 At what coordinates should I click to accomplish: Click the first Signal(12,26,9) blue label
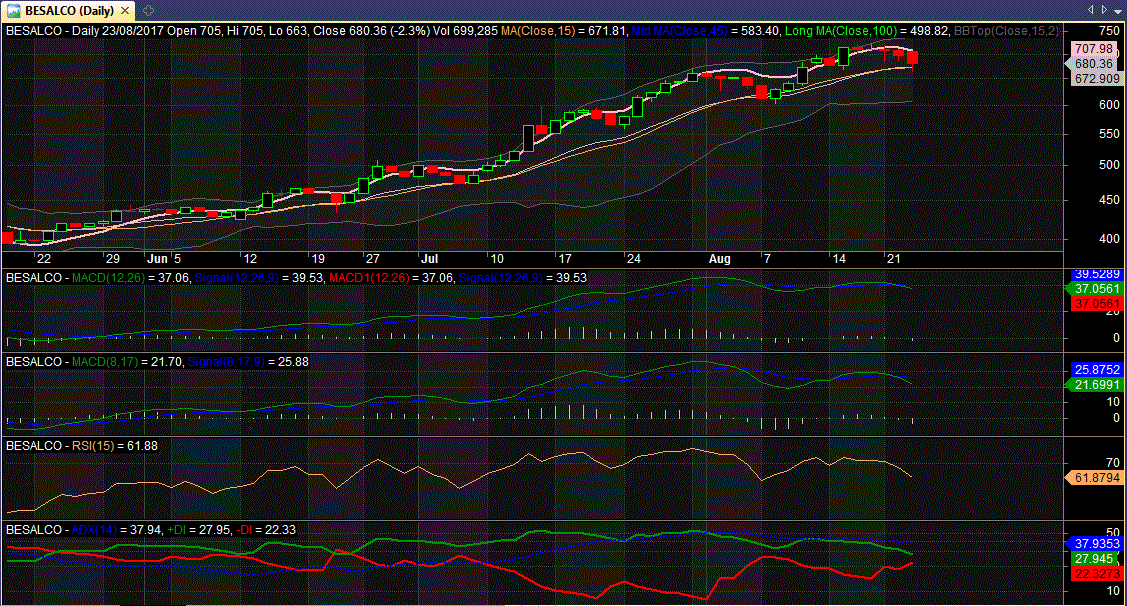click(236, 278)
